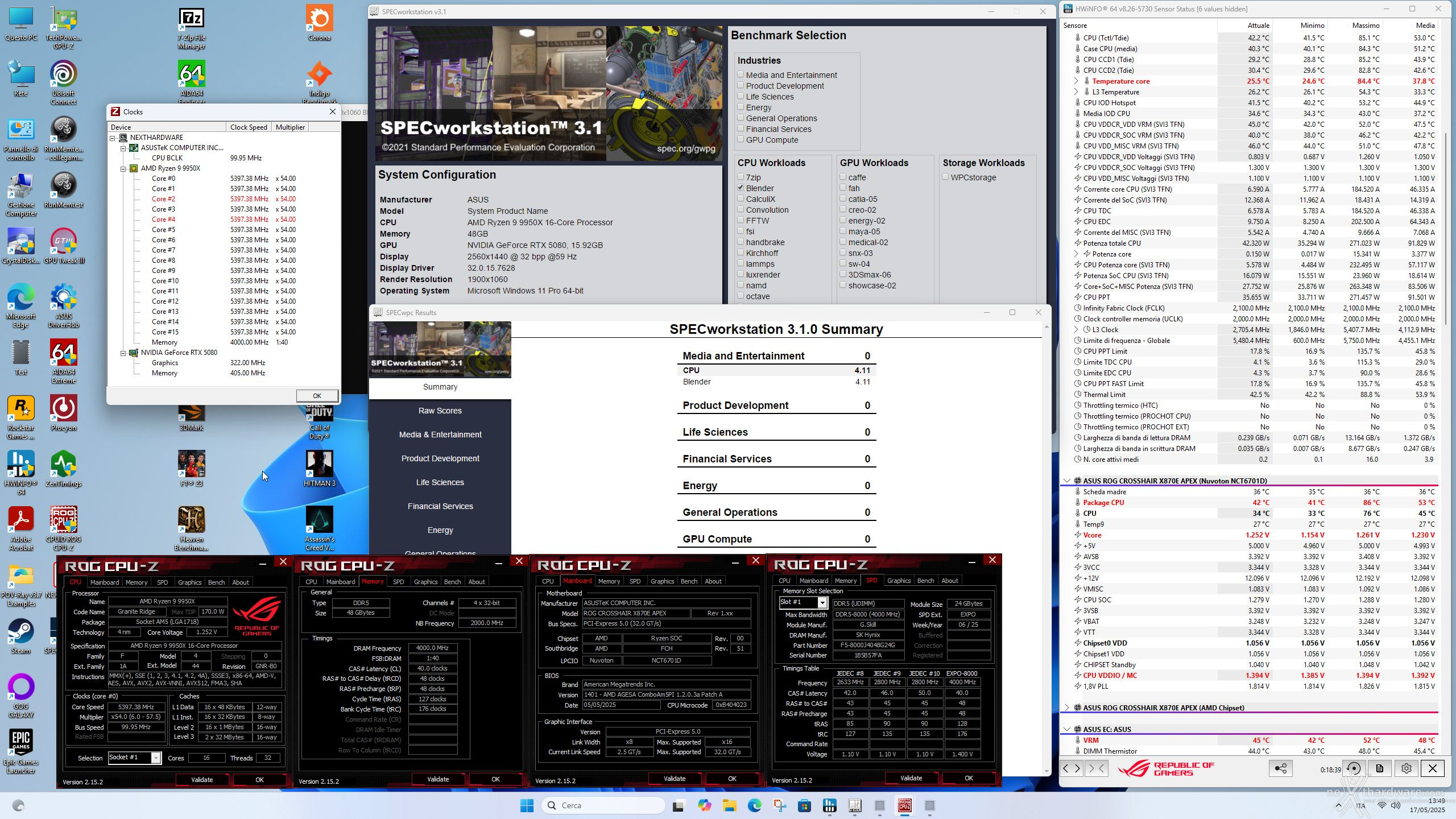Check caffe GPU workload checkbox
Image resolution: width=1456 pixels, height=819 pixels.
(x=843, y=177)
